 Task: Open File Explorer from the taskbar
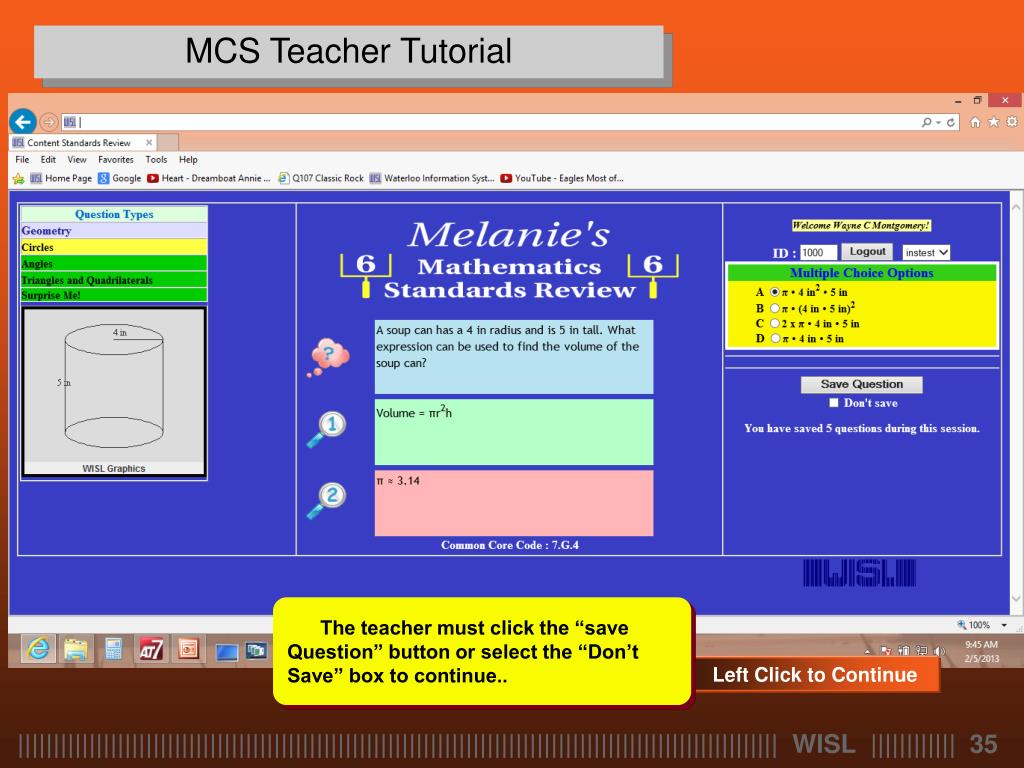point(76,649)
